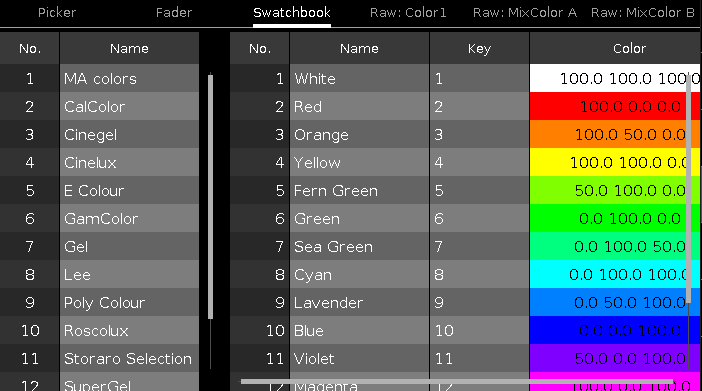Viewport: 702px width, 391px height.
Task: Select the Cyan color entry
Action: point(360,275)
